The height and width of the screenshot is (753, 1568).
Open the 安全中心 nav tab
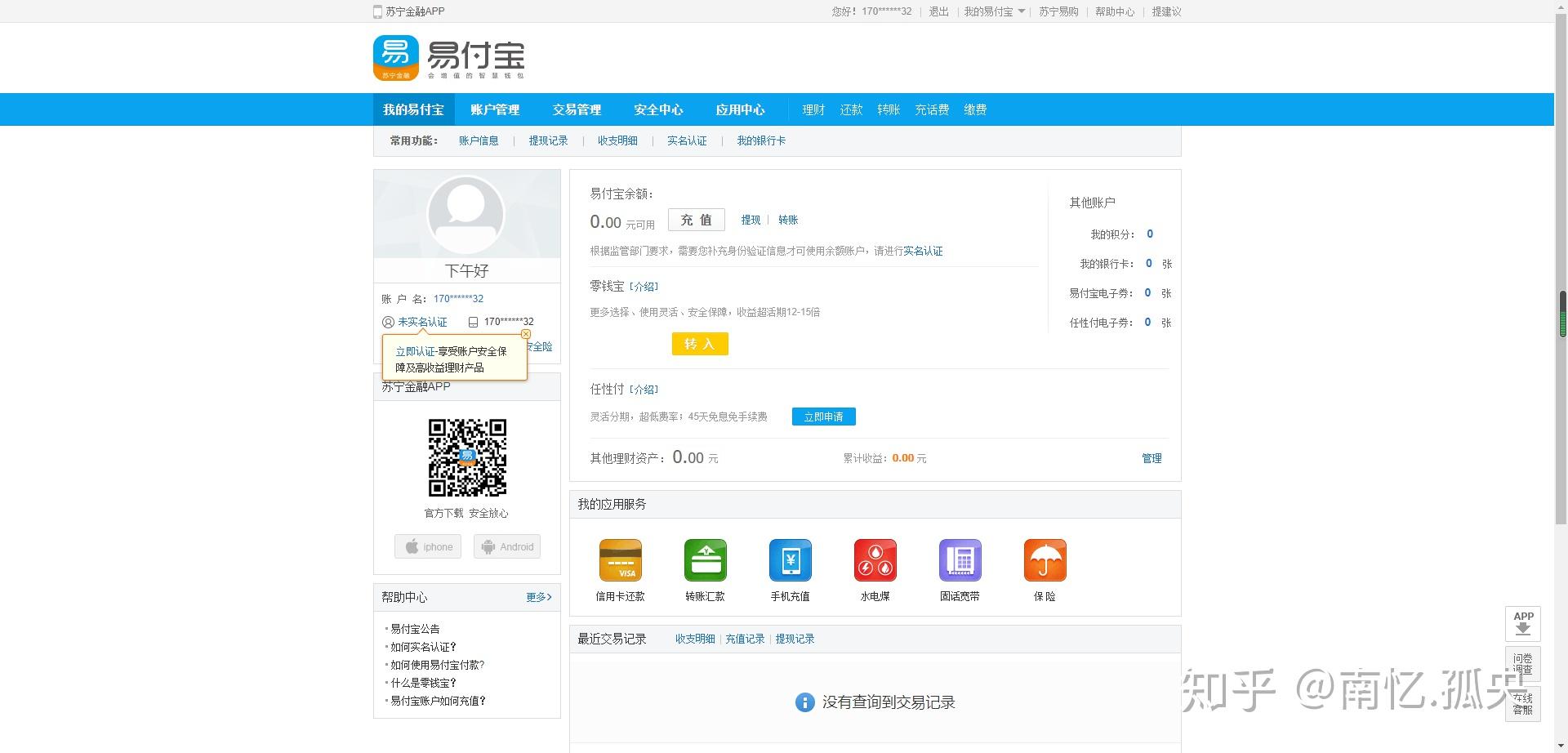point(658,109)
